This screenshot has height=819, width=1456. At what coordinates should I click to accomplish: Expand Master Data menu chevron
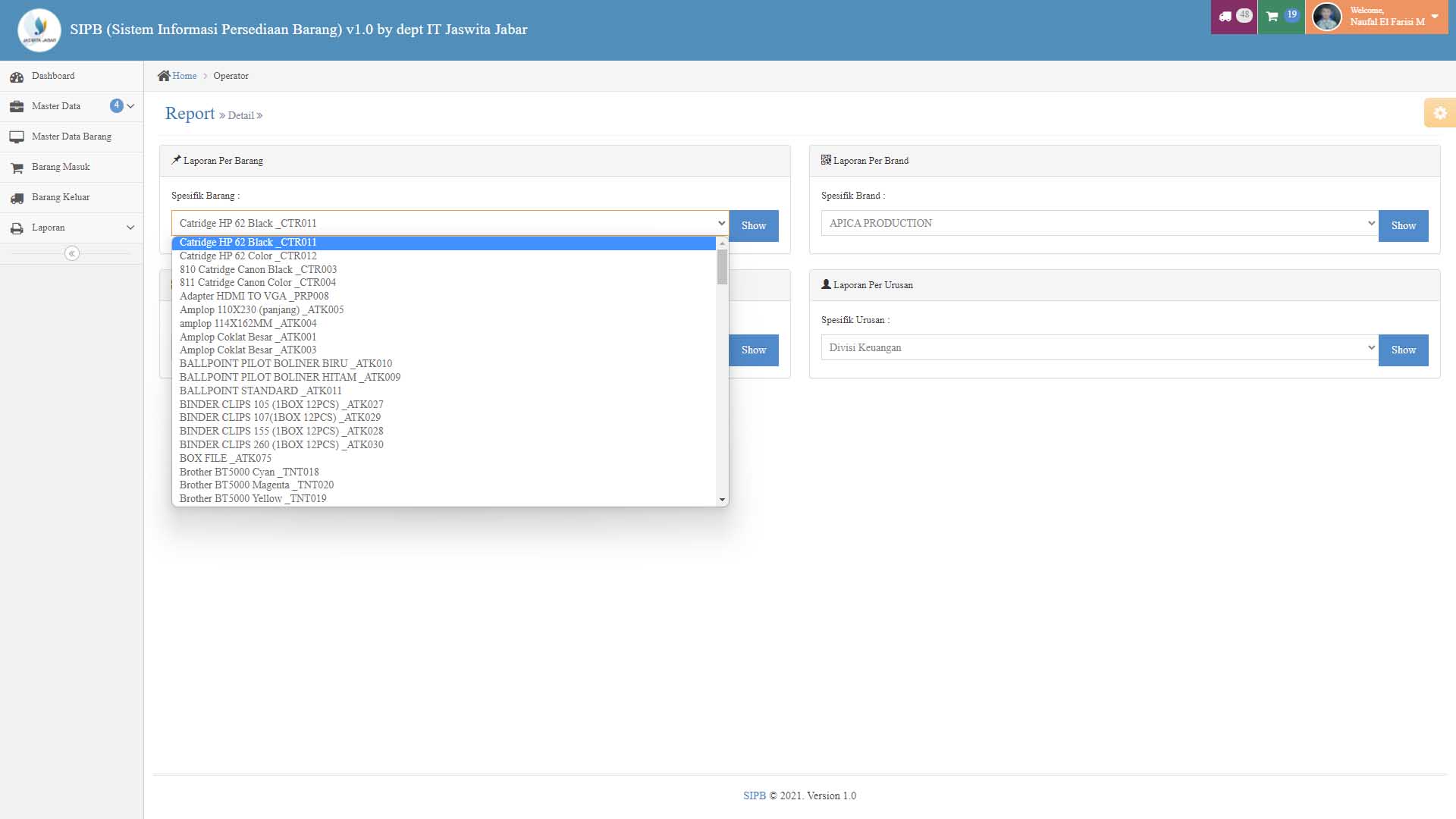tap(130, 106)
